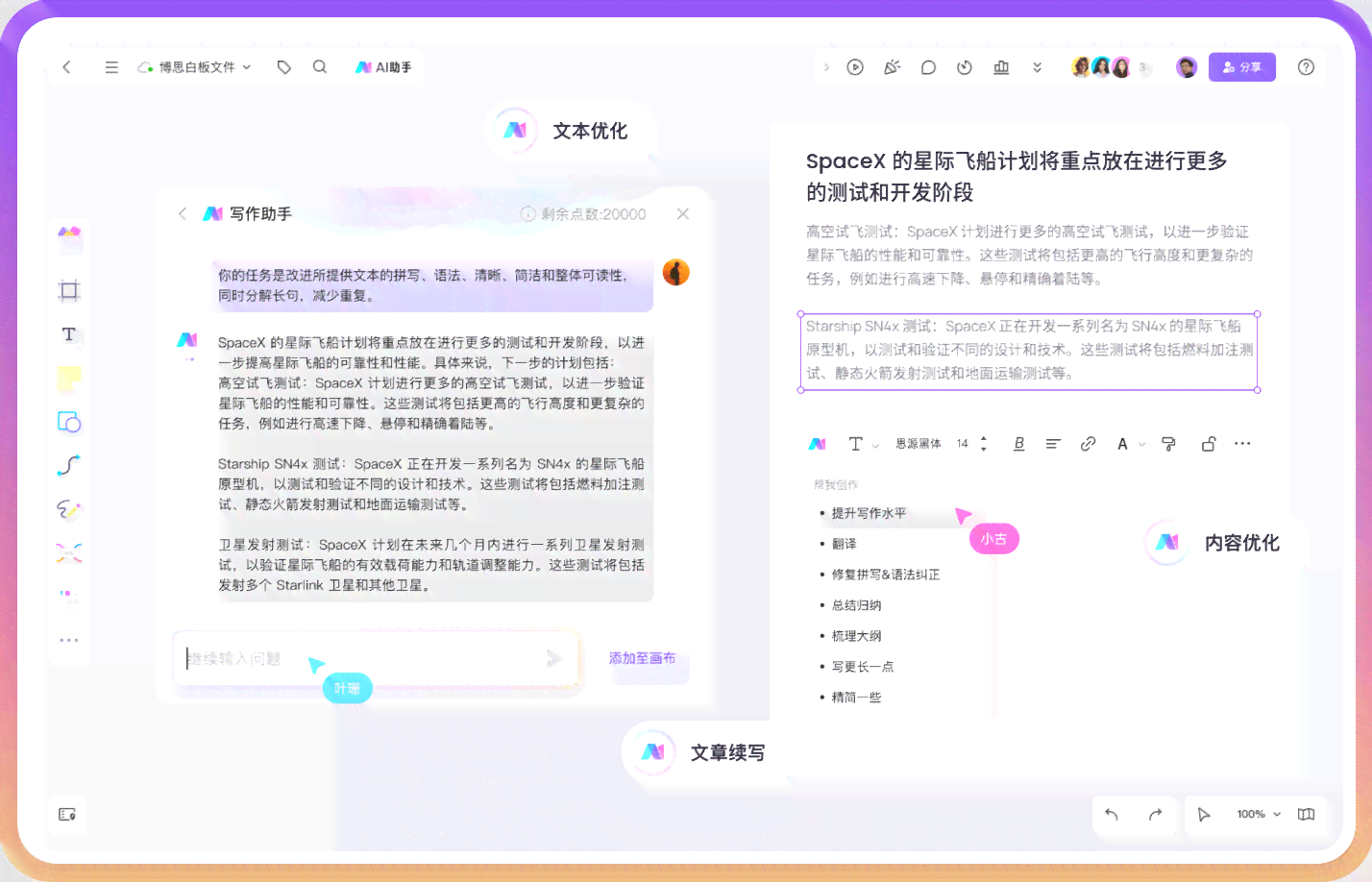Choose 梳理大纲 from the AI list
This screenshot has width=1372, height=882.
click(x=856, y=636)
